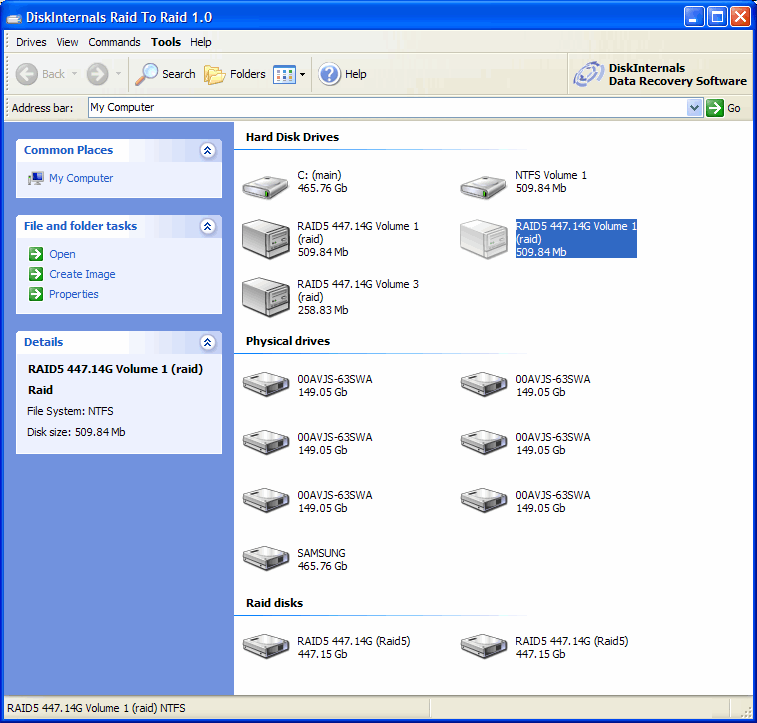Click the status bar text RAID5 Volume 1 NTFS

pos(96,708)
